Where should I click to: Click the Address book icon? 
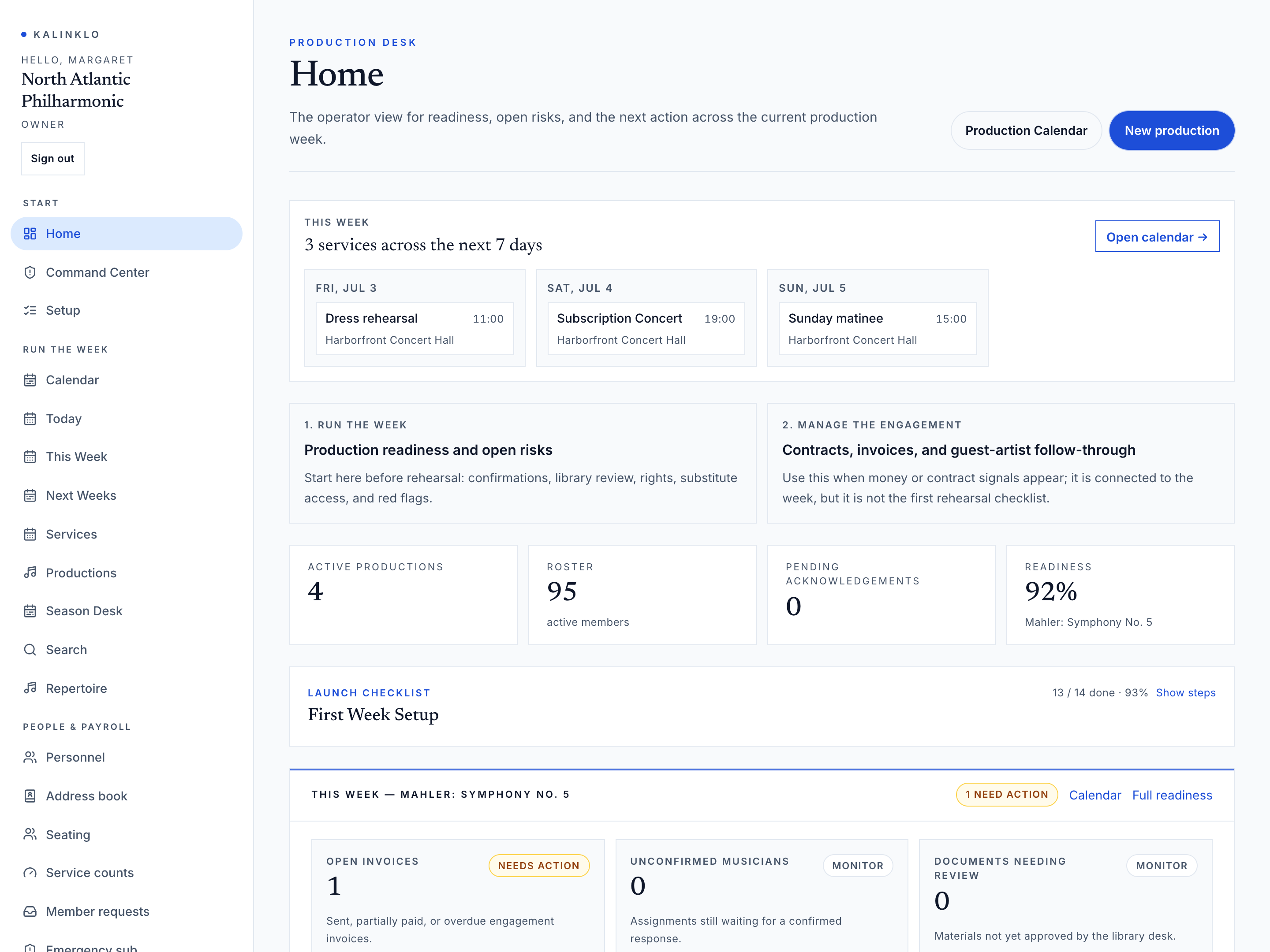tap(30, 796)
